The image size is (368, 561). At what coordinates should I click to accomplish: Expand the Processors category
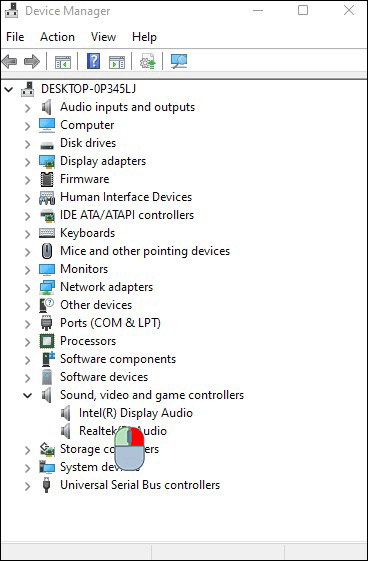(x=28, y=342)
